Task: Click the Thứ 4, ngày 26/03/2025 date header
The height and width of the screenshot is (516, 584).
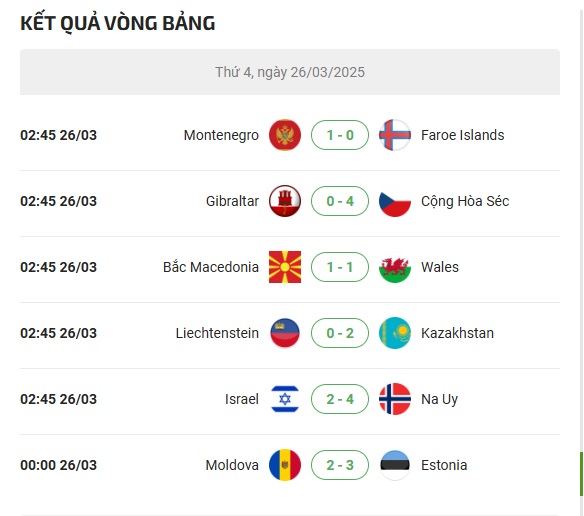Action: click(x=290, y=72)
